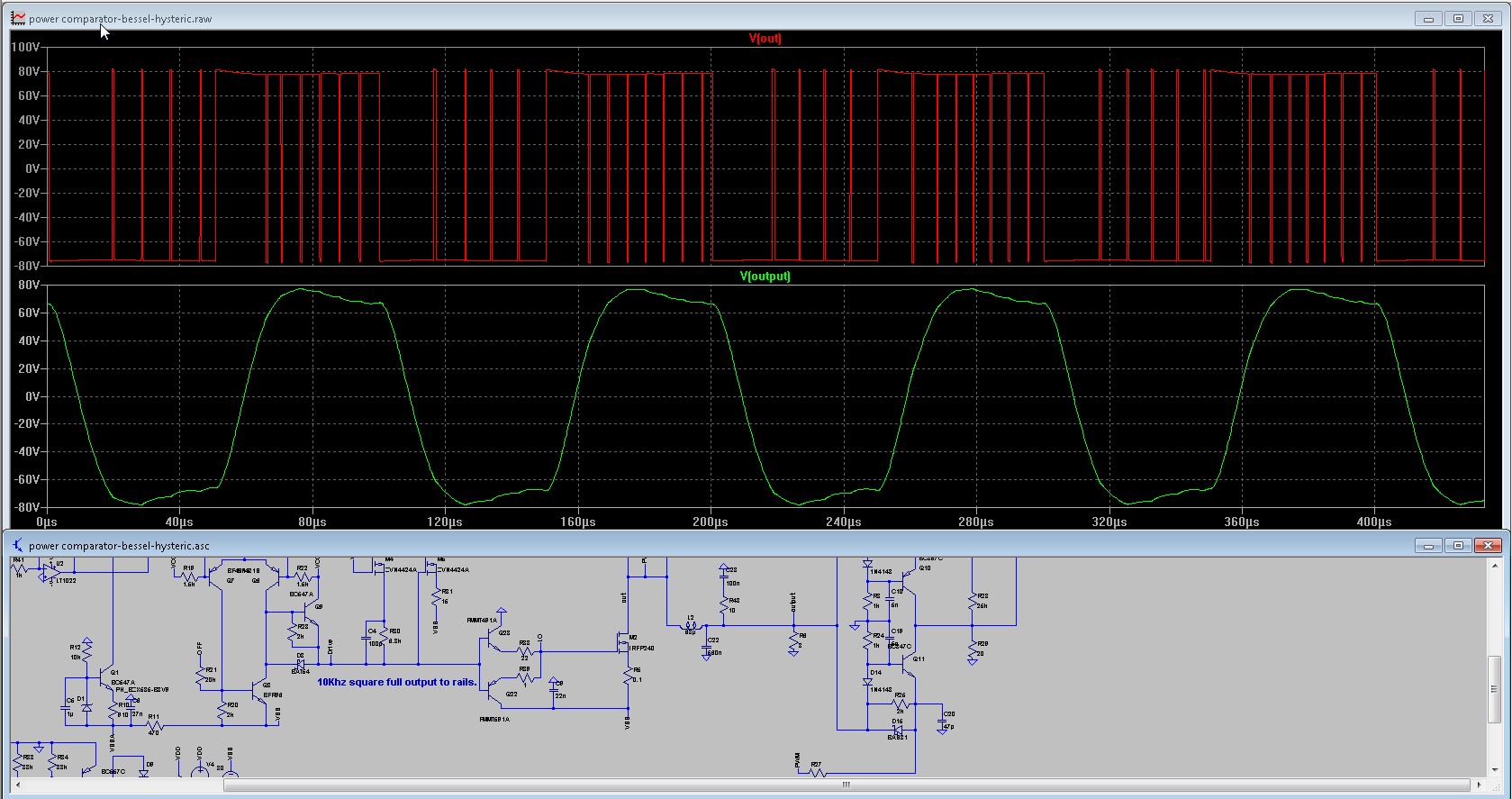The width and height of the screenshot is (1512, 799).
Task: Select resistor R33 22 symbol
Action: pos(524,651)
